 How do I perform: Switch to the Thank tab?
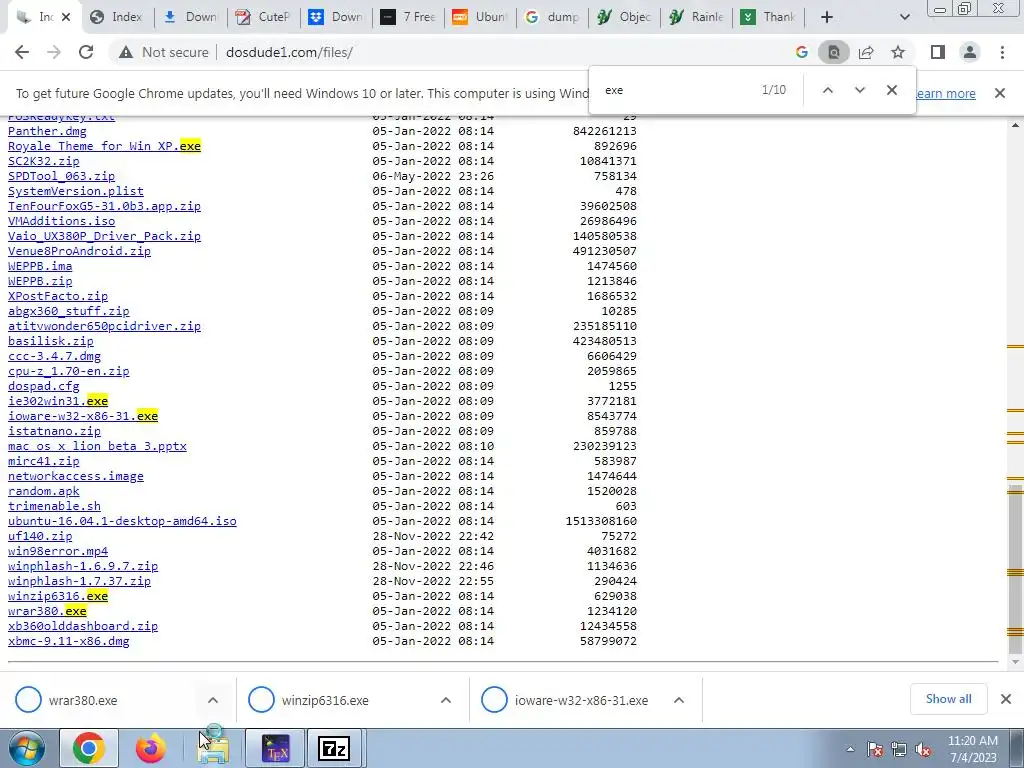point(769,17)
